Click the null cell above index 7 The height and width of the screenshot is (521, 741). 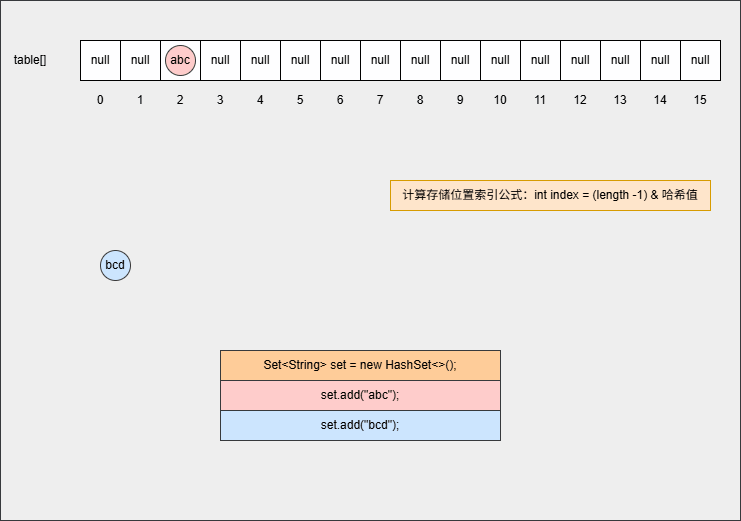click(380, 60)
